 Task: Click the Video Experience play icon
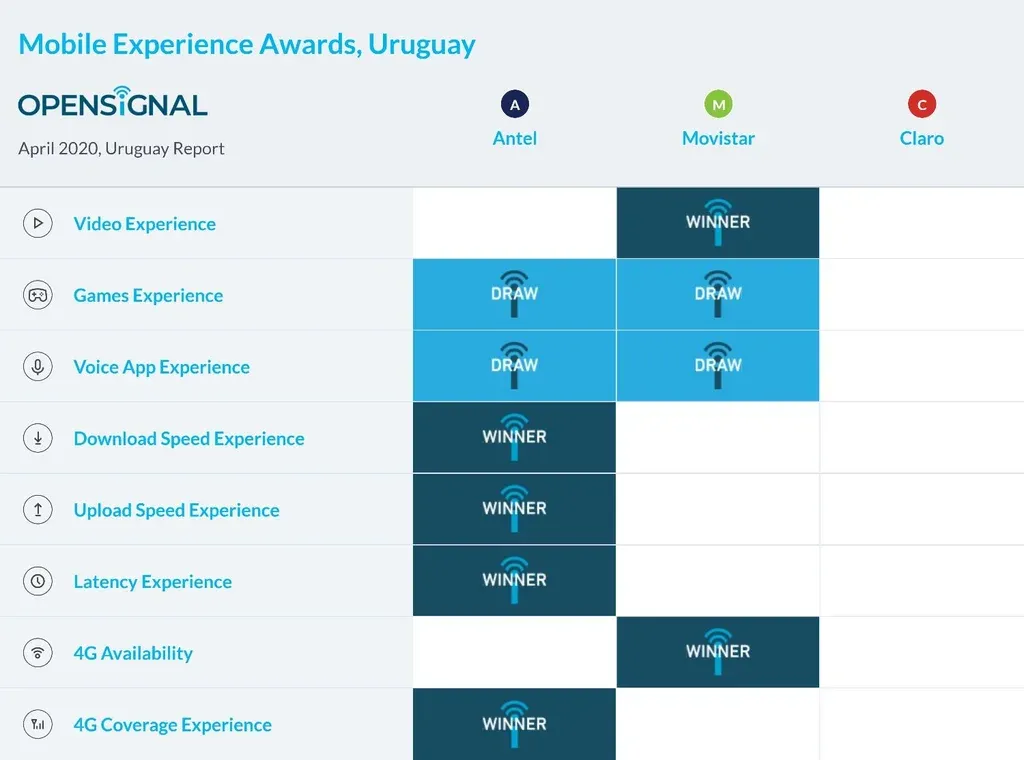click(x=38, y=223)
